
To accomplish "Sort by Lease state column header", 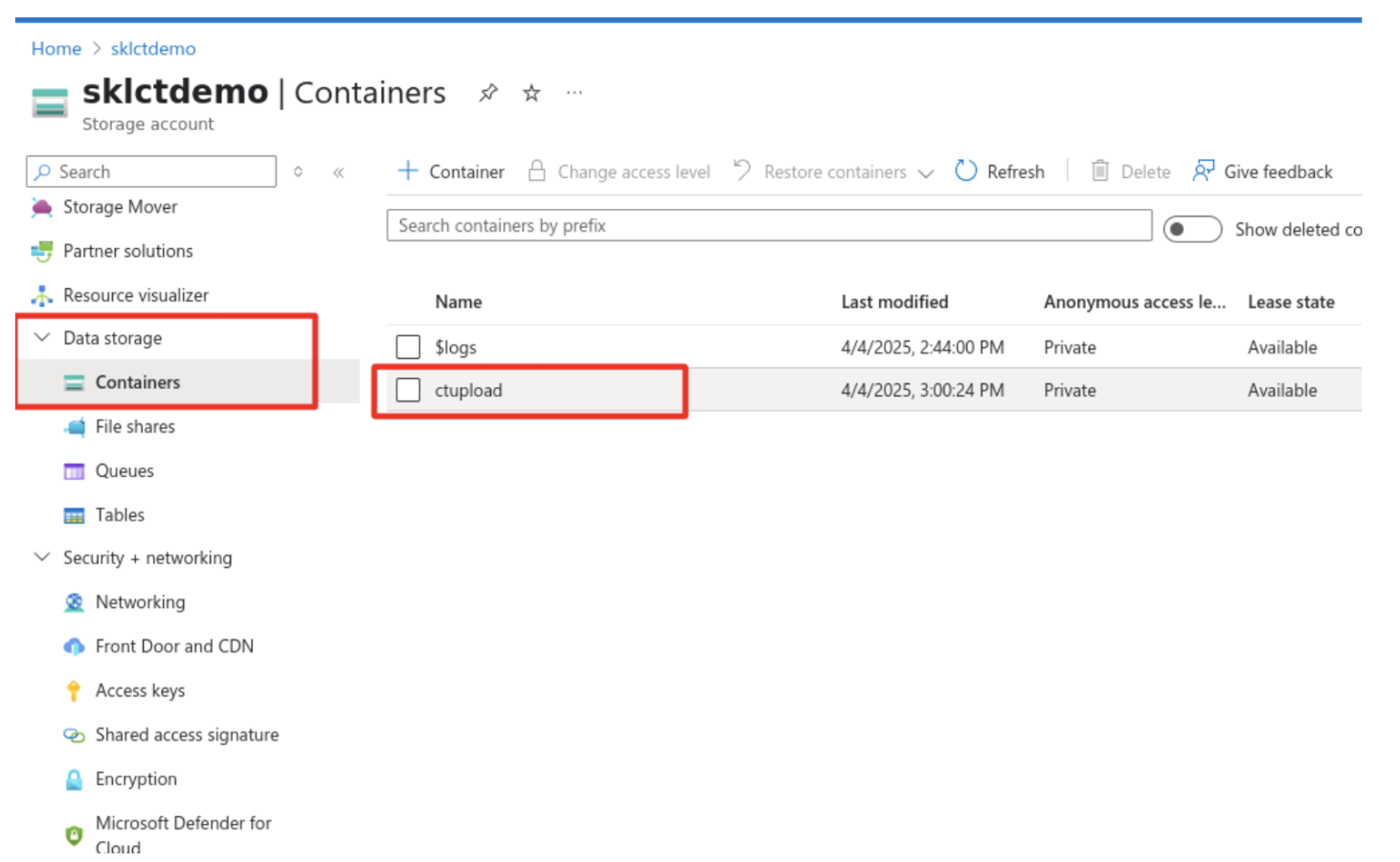I will 1291,302.
